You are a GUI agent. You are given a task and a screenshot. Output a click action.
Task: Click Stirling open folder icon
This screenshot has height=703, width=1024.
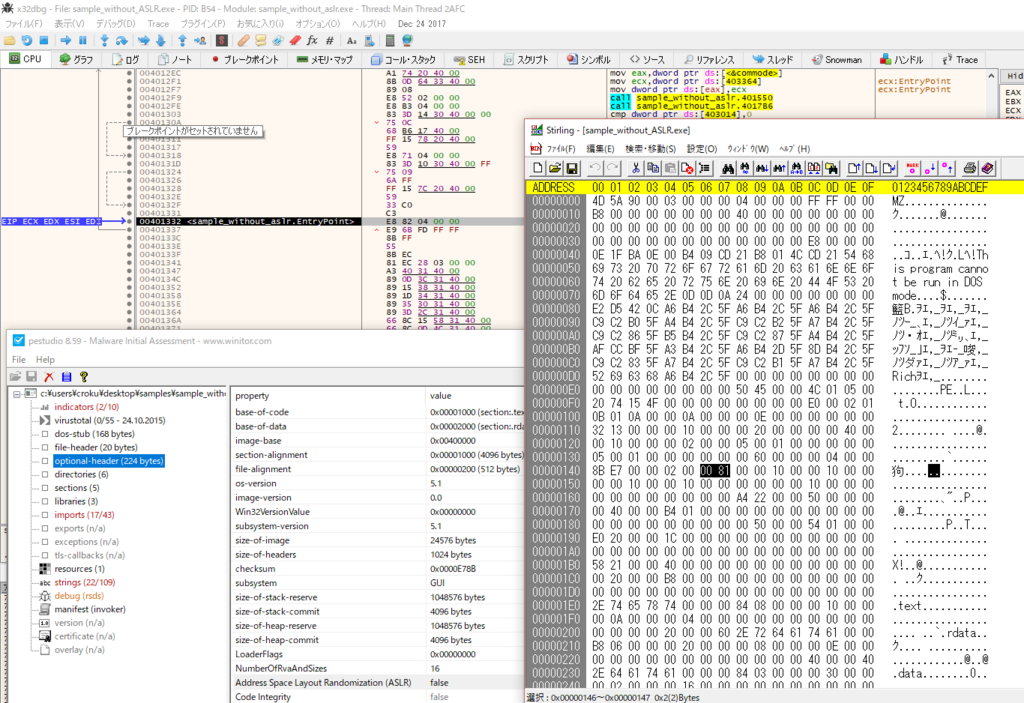(x=555, y=169)
